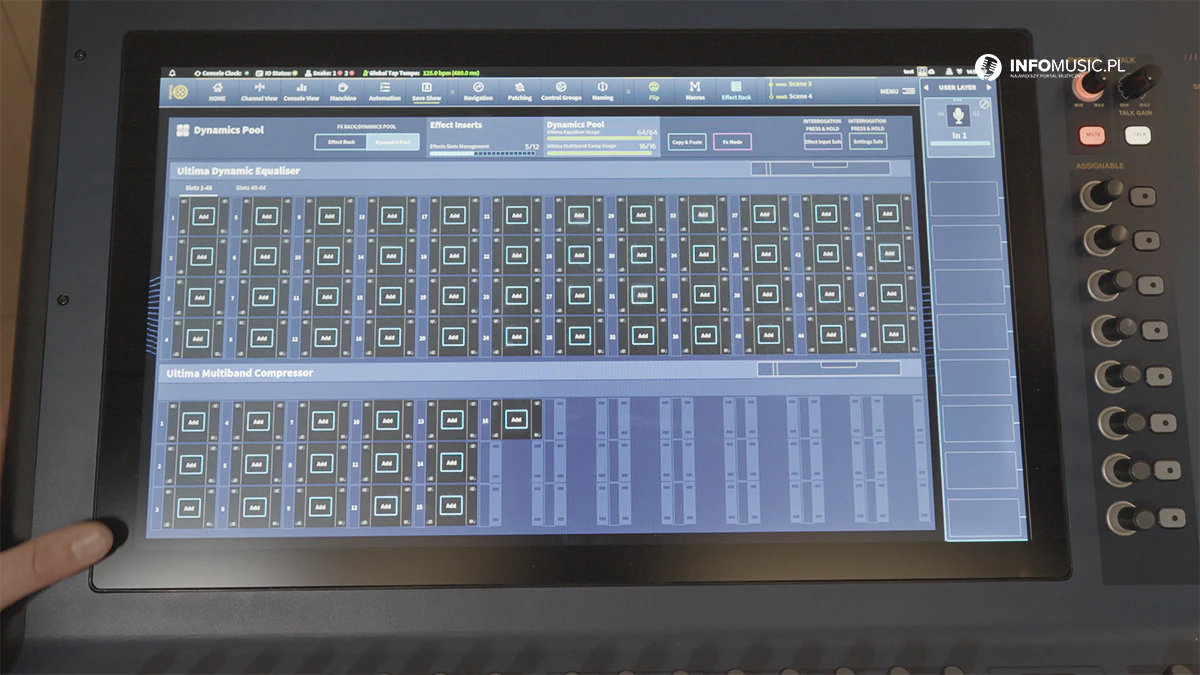
Task: Open the Macros toolbar icon
Action: click(x=695, y=91)
